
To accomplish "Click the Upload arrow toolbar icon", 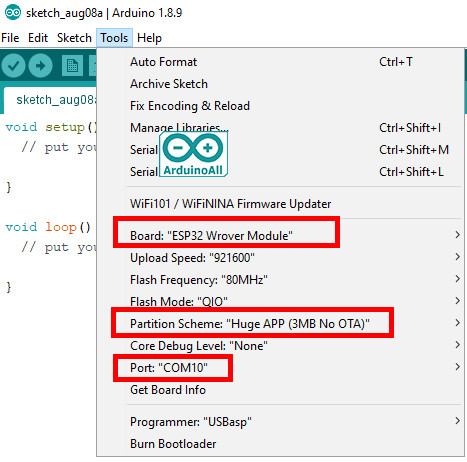I will pos(40,66).
